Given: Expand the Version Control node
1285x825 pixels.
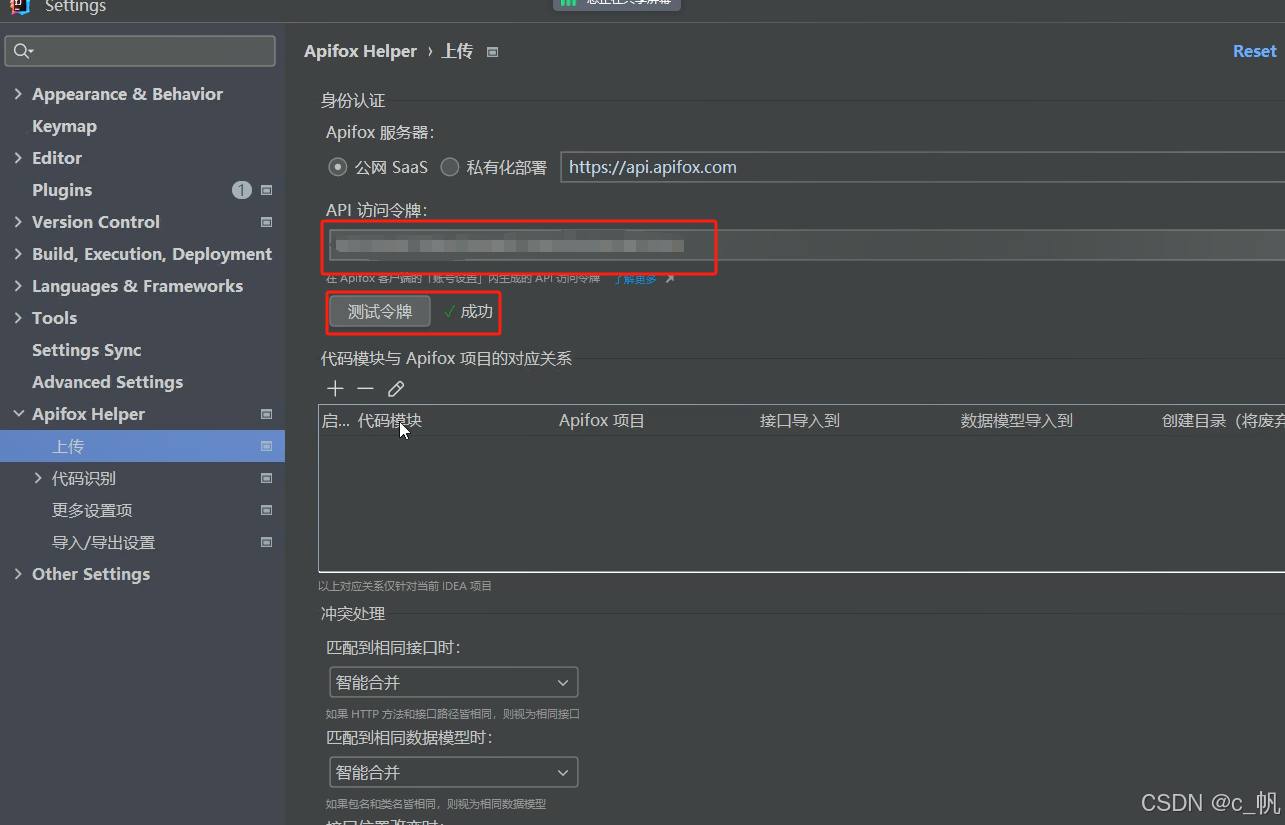Looking at the screenshot, I should [18, 222].
